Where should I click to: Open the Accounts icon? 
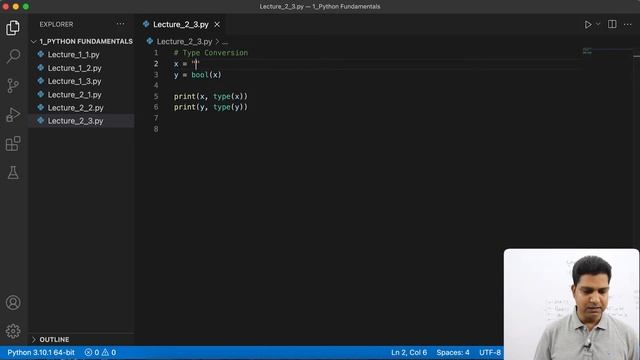(13, 302)
